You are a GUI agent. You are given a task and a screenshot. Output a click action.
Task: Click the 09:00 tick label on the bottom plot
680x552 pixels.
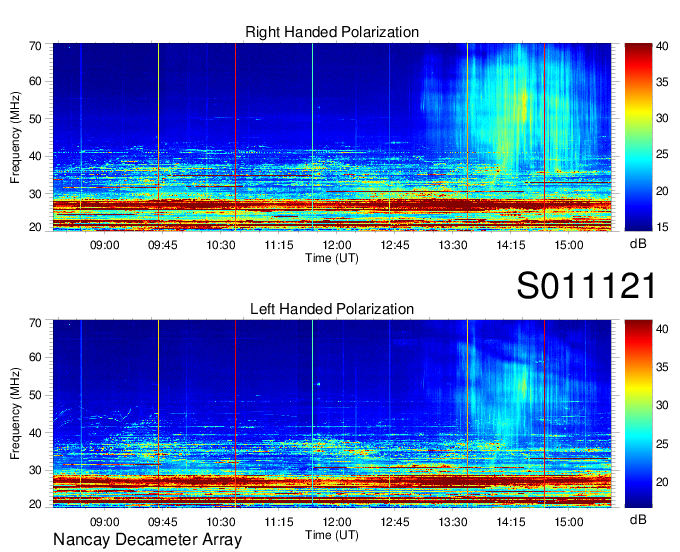[x=105, y=522]
